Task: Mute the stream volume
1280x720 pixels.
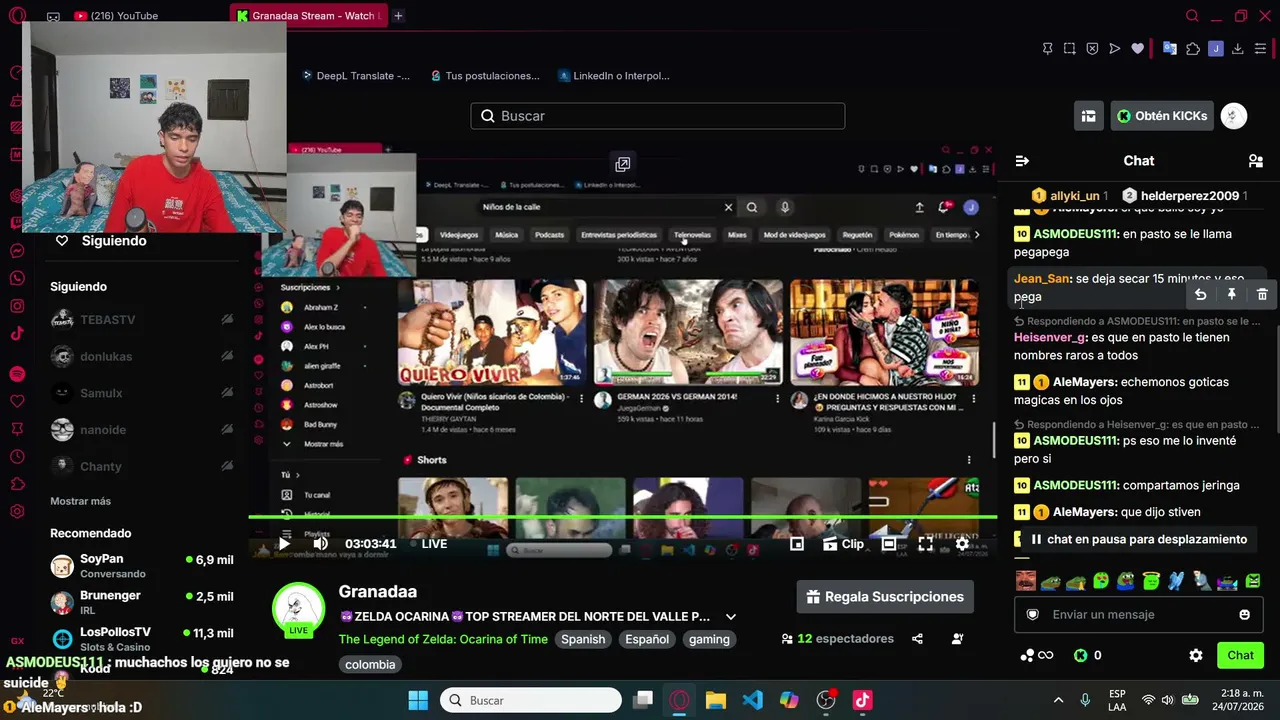Action: pos(320,544)
